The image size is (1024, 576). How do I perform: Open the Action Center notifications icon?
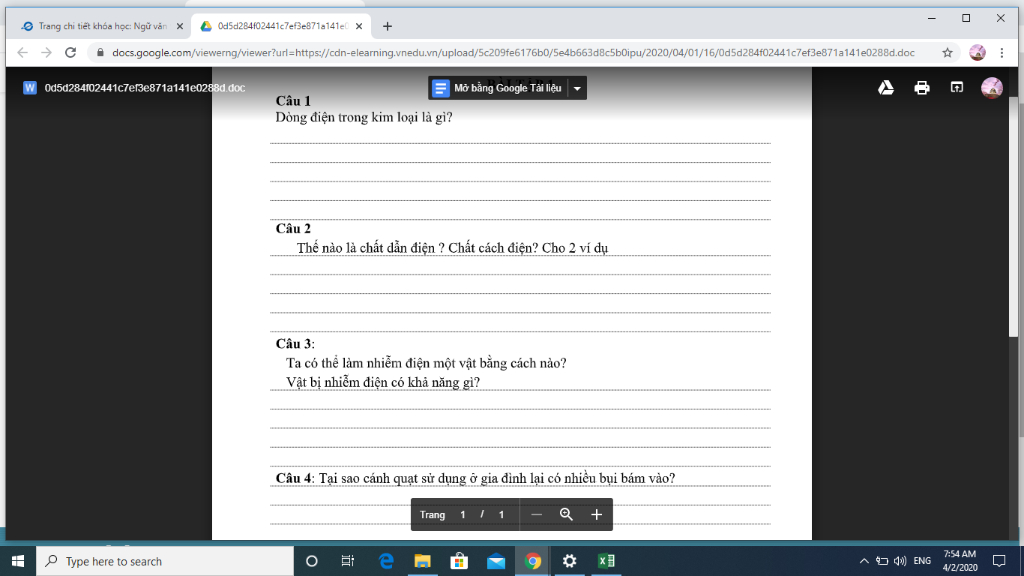999,561
